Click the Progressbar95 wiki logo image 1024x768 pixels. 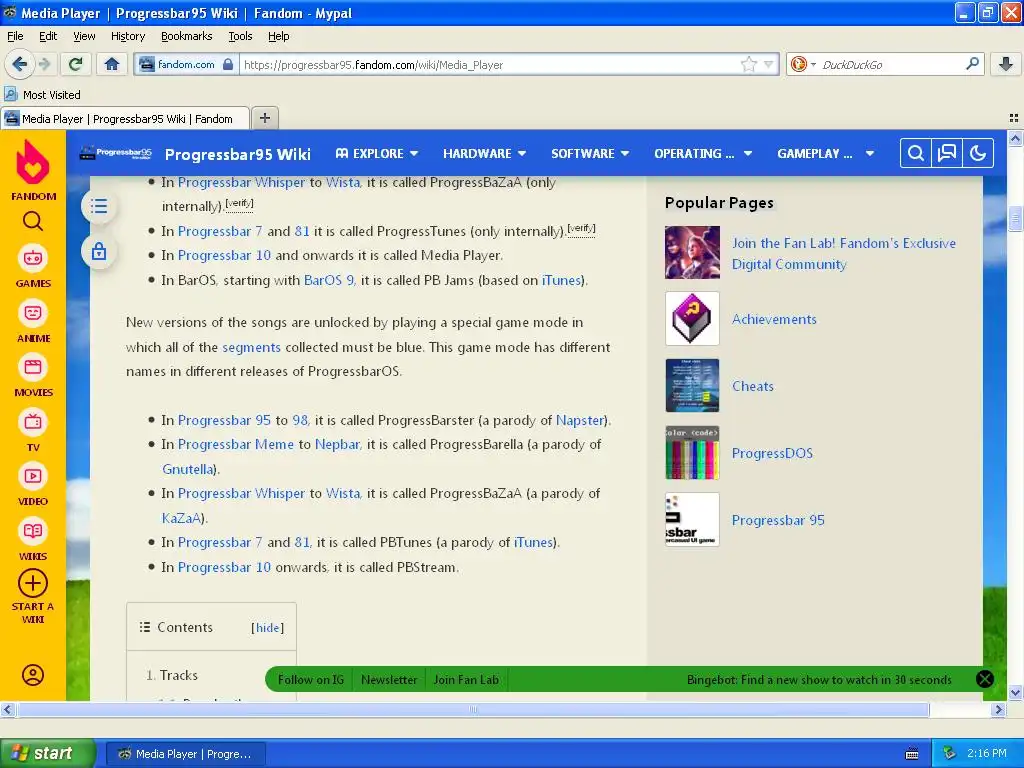tap(115, 153)
